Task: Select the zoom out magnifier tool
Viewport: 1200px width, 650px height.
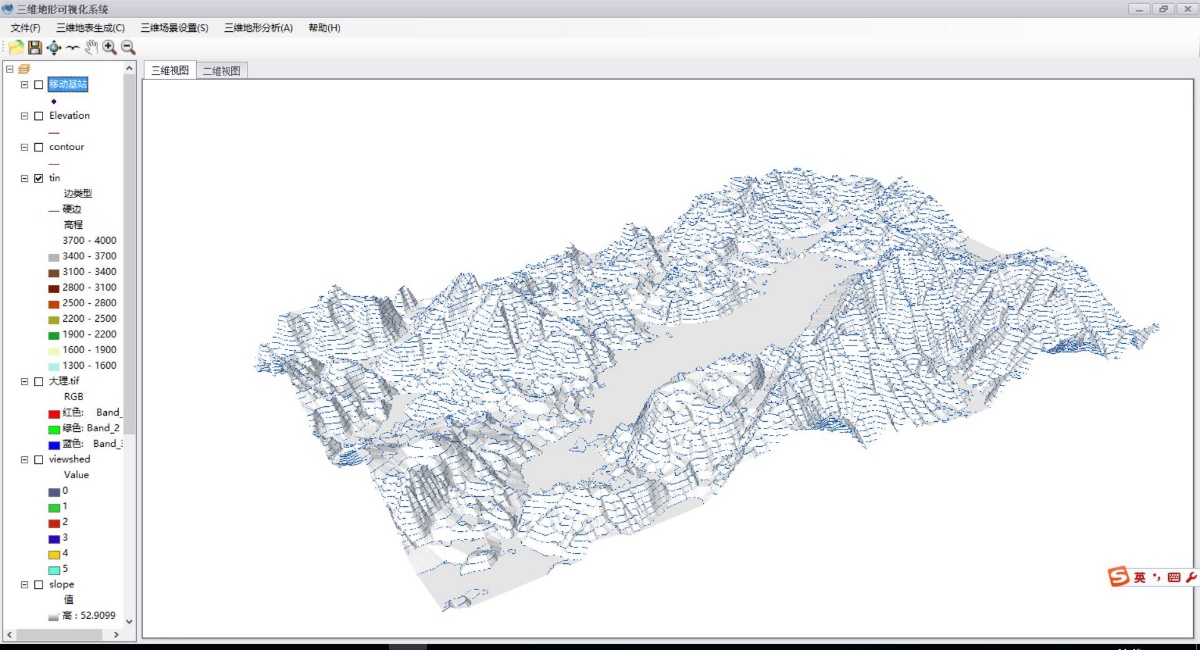Action: [128, 47]
